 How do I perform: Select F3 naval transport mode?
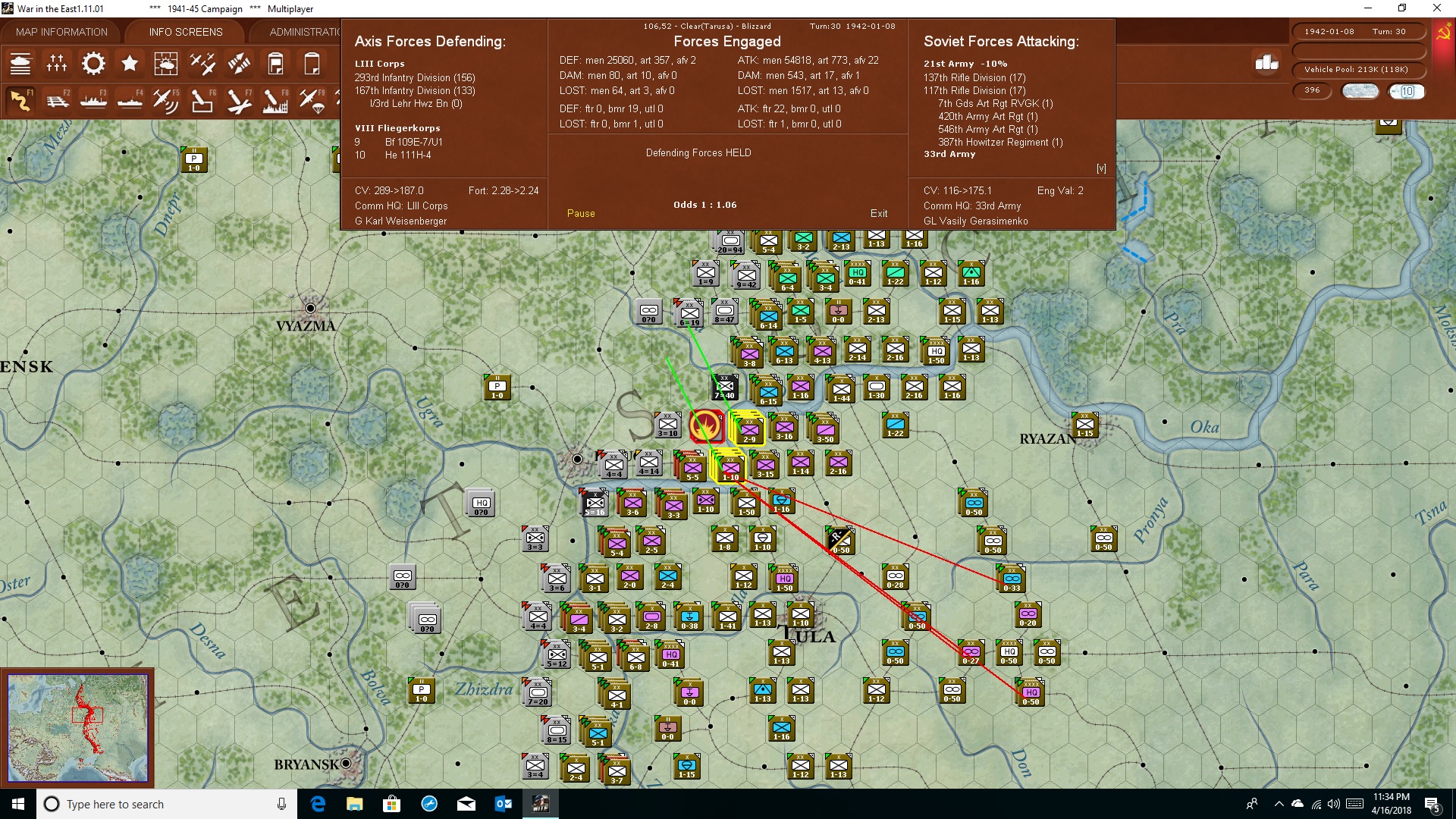pos(93,100)
